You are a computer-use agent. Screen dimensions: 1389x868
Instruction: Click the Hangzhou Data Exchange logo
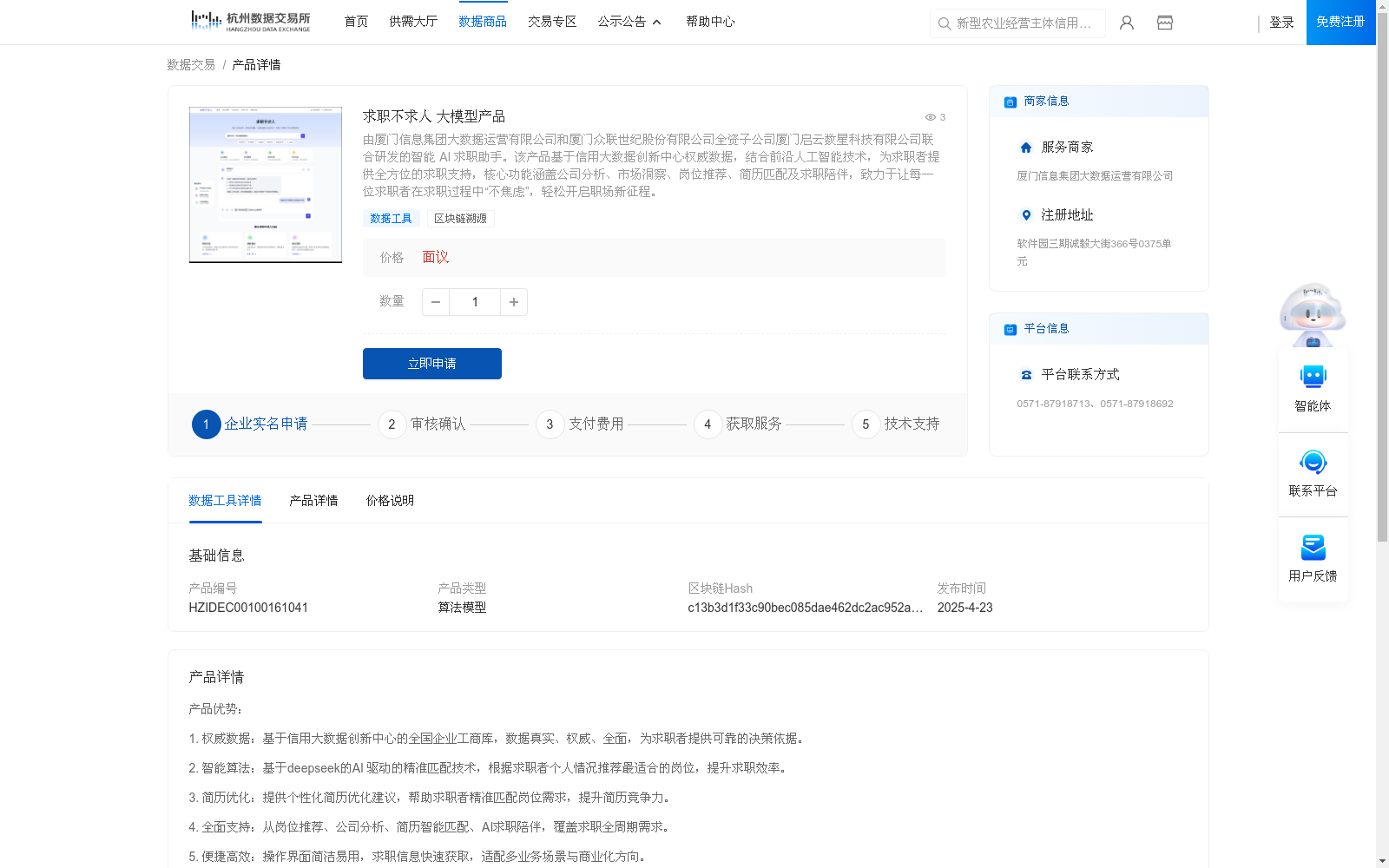coord(250,22)
